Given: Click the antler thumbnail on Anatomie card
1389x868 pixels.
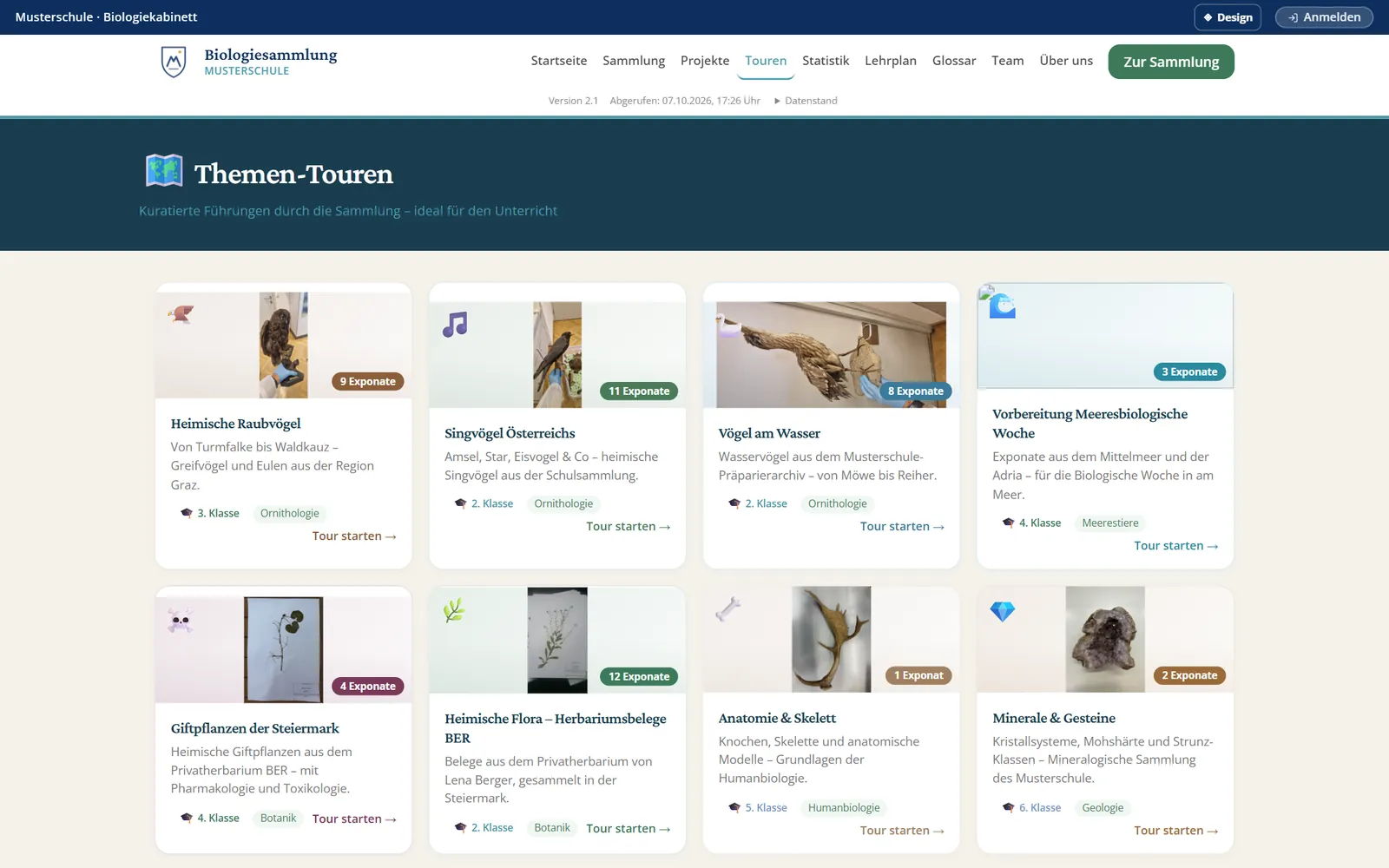Looking at the screenshot, I should [831, 640].
